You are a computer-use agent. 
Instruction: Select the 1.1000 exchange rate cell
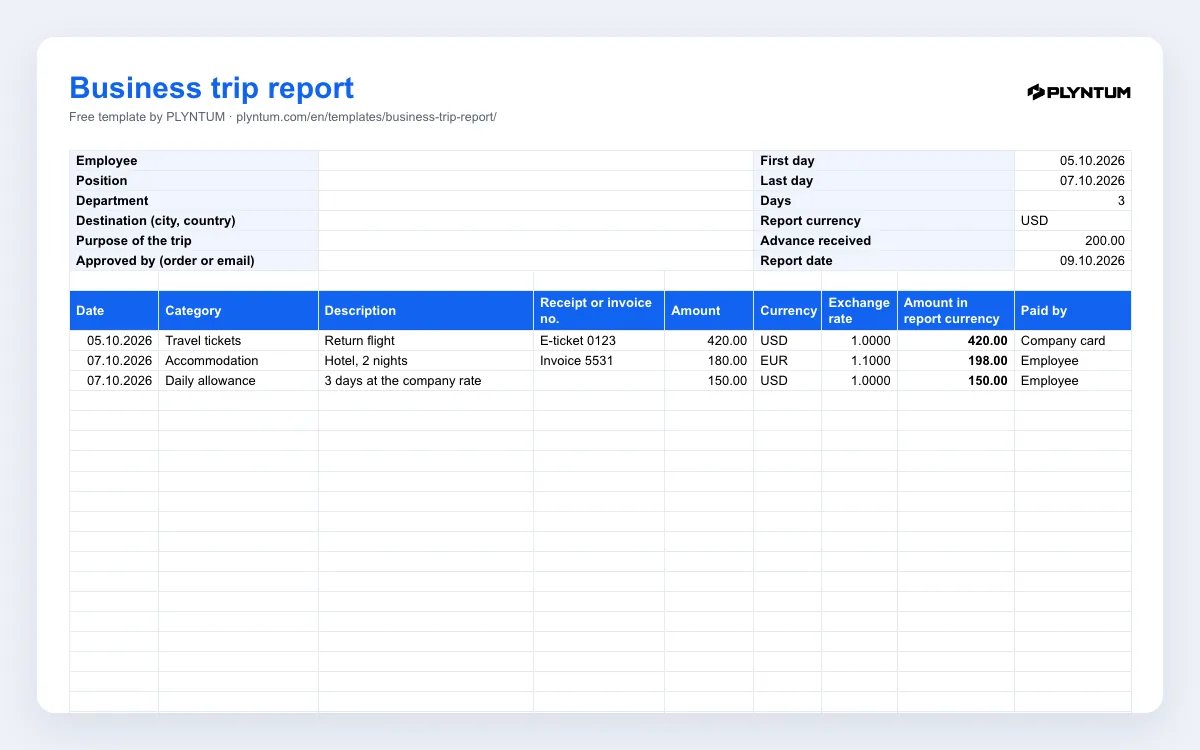pos(860,361)
